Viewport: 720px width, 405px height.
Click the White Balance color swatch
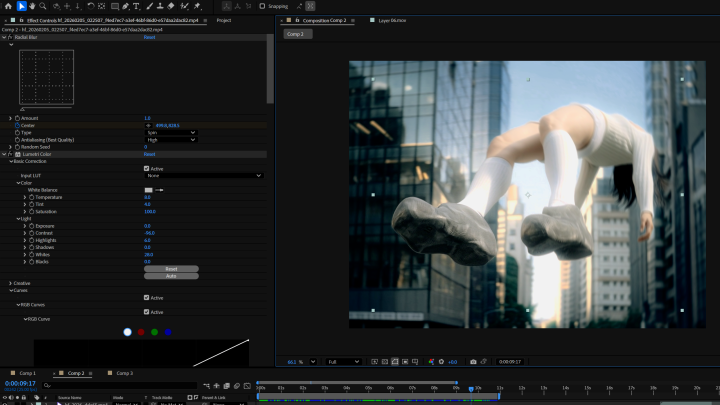coord(148,190)
